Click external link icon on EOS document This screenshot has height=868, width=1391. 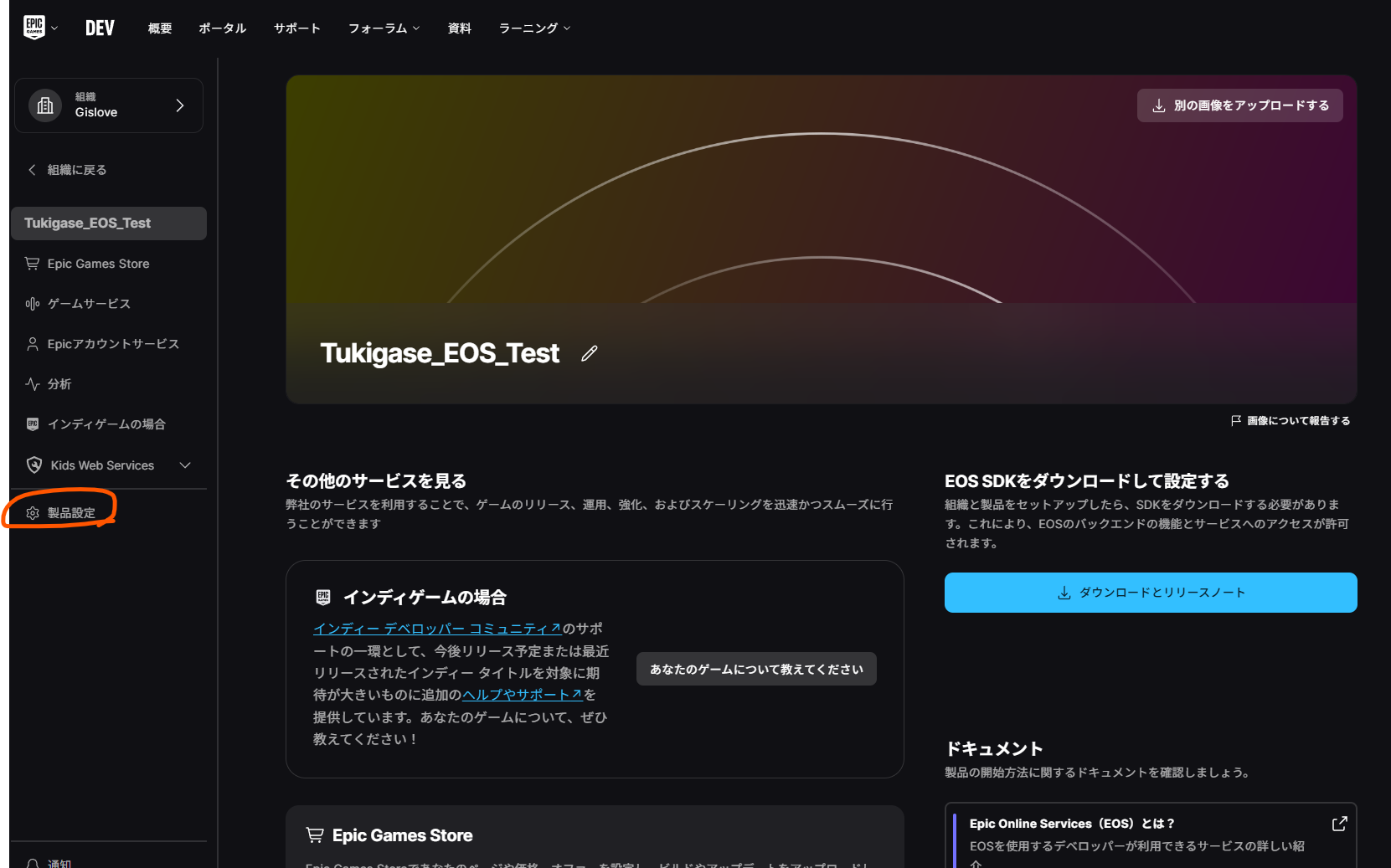tap(1339, 824)
